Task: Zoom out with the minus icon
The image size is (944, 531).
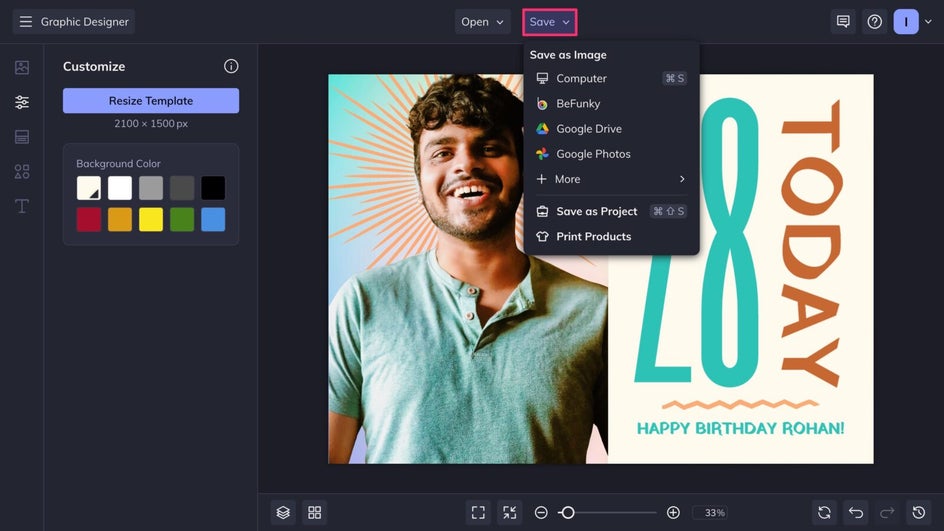Action: pyautogui.click(x=541, y=512)
